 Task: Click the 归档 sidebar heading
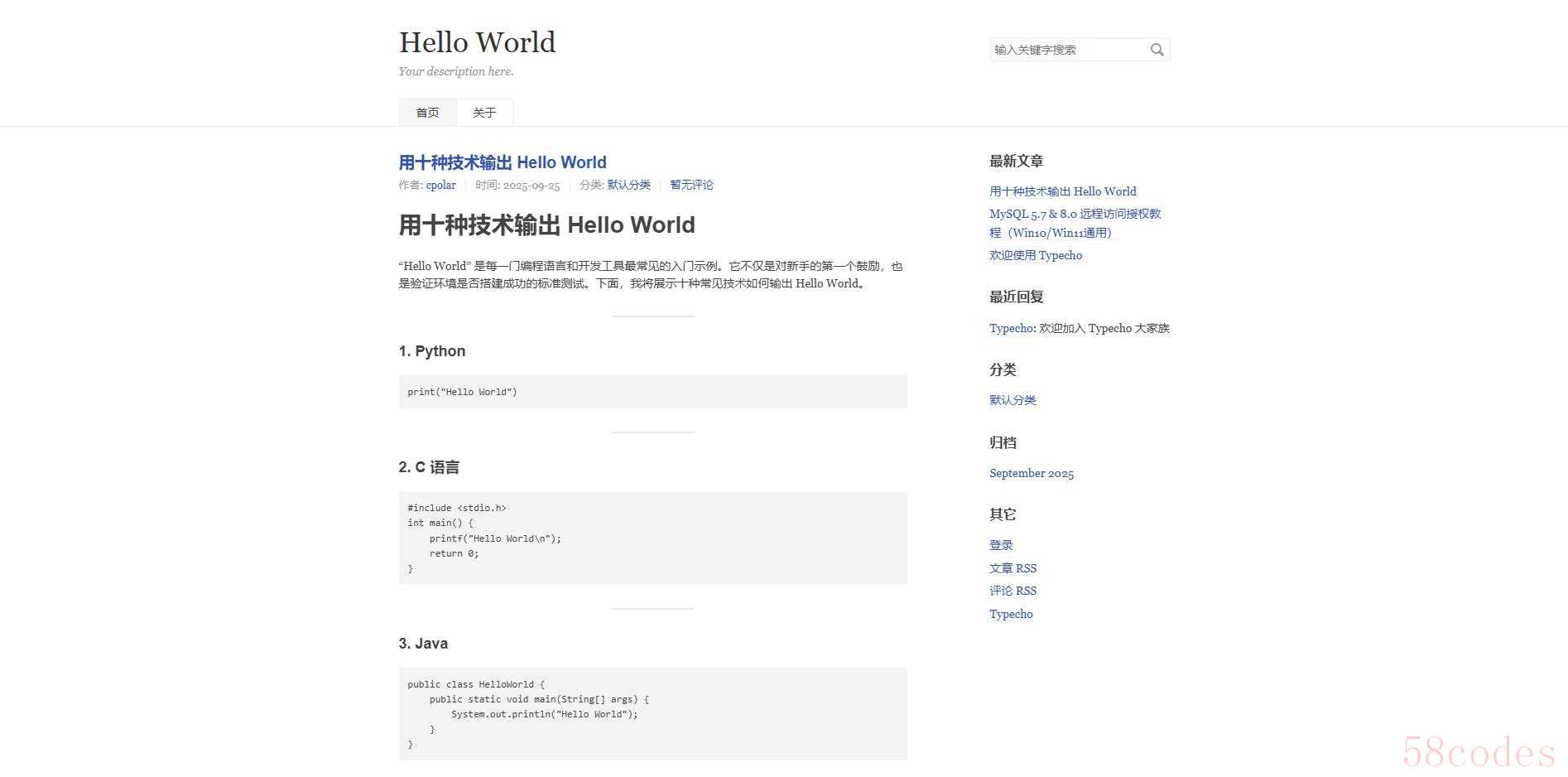point(1003,442)
